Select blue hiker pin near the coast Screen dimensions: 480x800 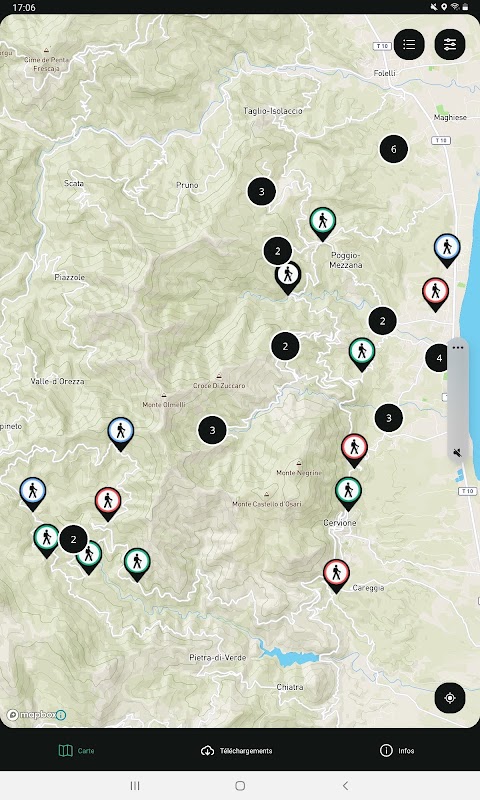click(x=447, y=250)
